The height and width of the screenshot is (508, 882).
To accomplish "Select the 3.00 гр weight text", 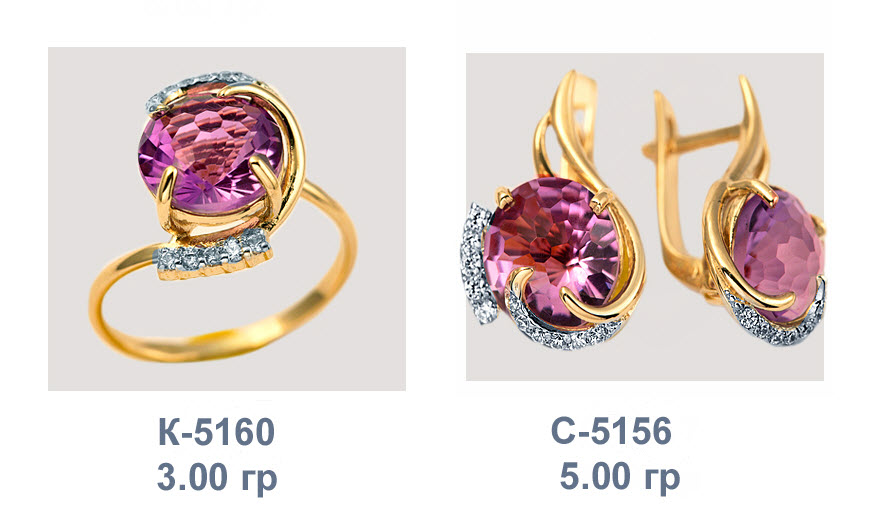I will tap(217, 478).
